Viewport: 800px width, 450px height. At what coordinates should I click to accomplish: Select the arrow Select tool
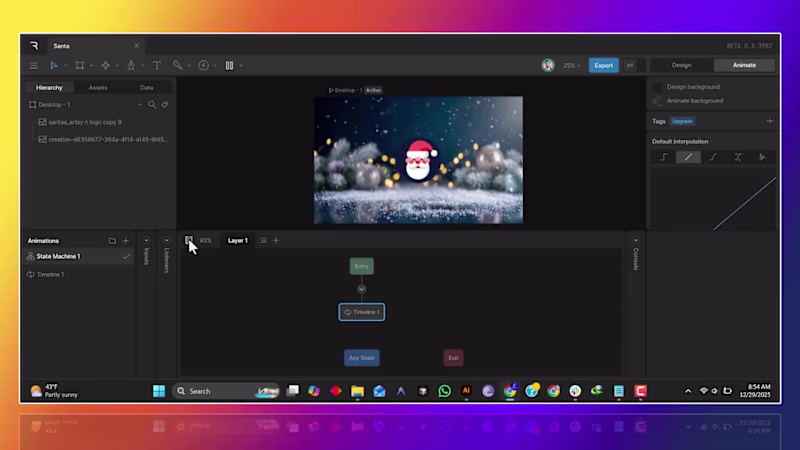click(54, 65)
